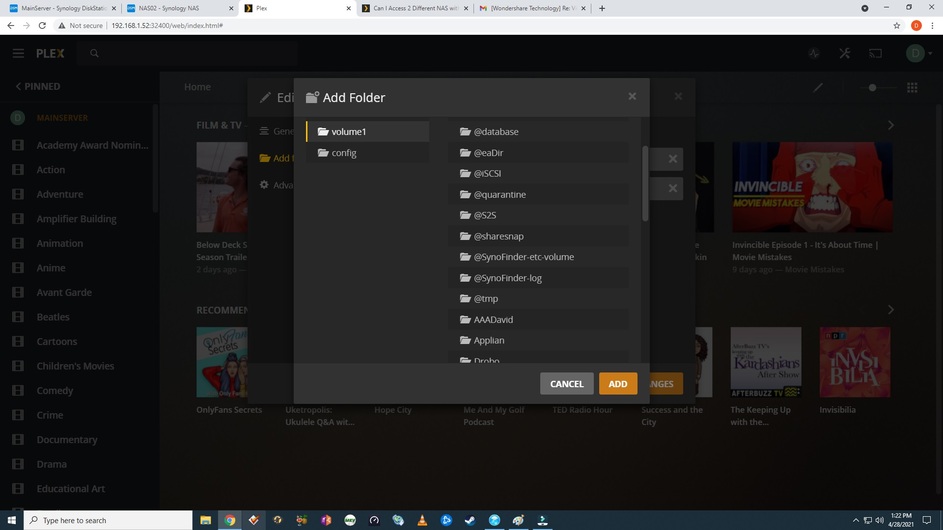Click the CANCEL button in Add Folder

(567, 384)
